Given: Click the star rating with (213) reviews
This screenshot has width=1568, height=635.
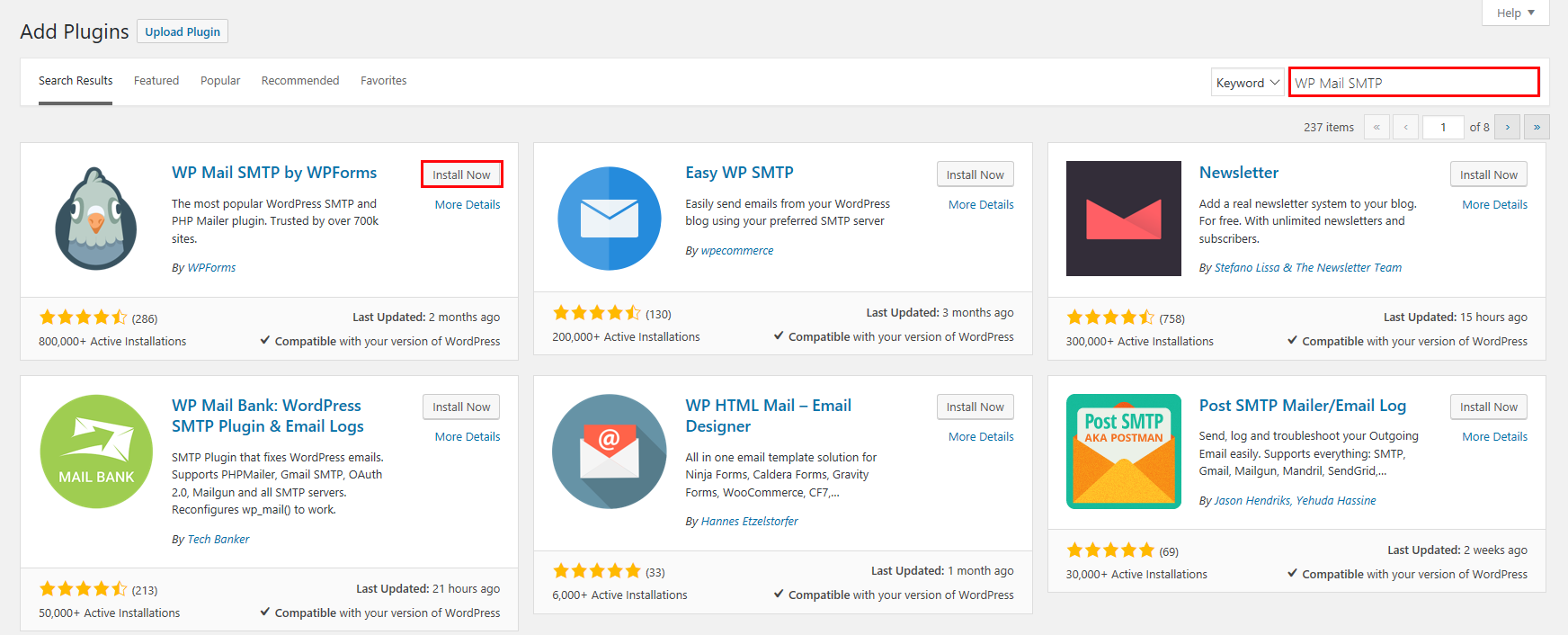Looking at the screenshot, I should click(84, 589).
